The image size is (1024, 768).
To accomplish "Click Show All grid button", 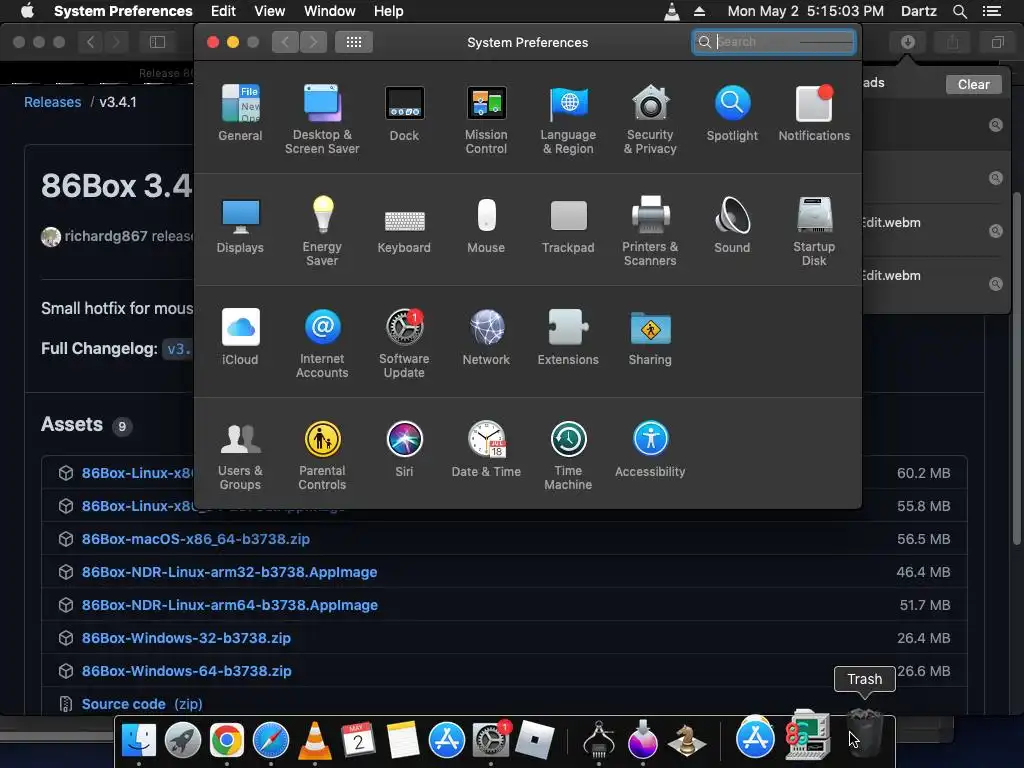I will tap(354, 42).
